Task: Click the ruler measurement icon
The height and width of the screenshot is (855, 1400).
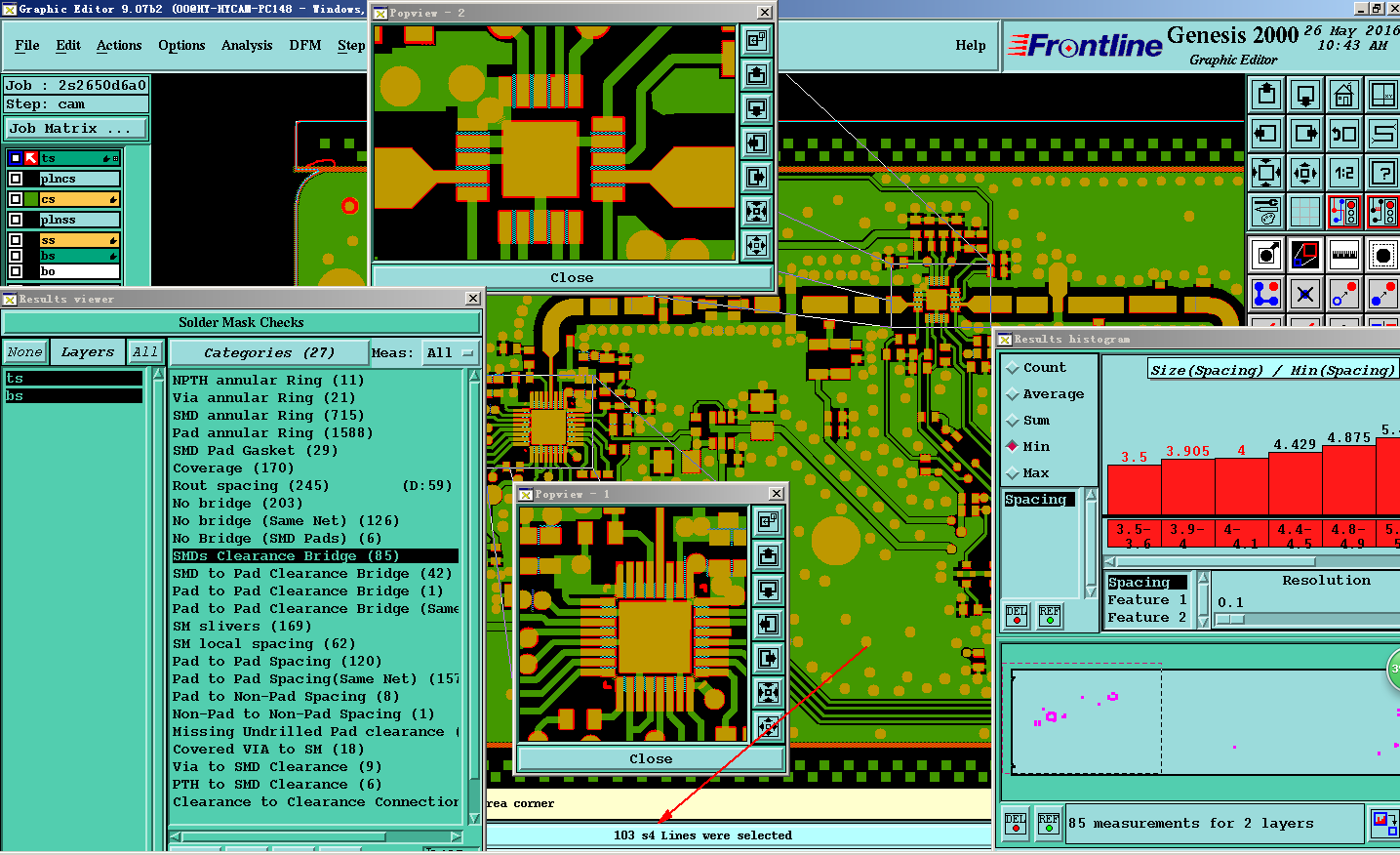Action: tap(1344, 255)
